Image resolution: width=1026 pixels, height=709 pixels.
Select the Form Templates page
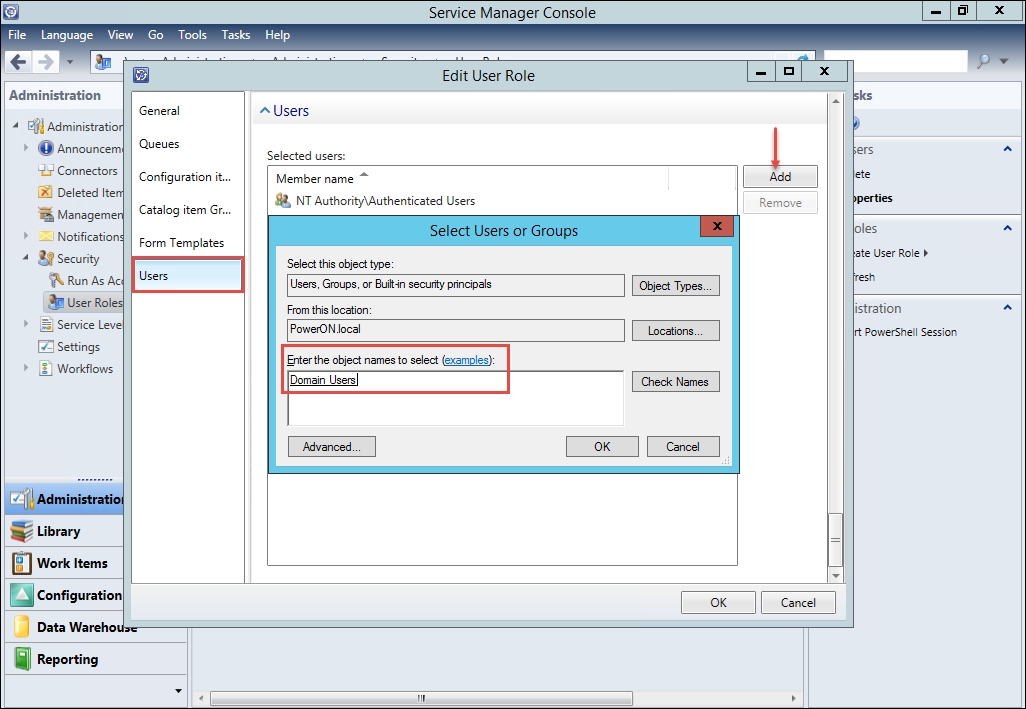[x=188, y=243]
